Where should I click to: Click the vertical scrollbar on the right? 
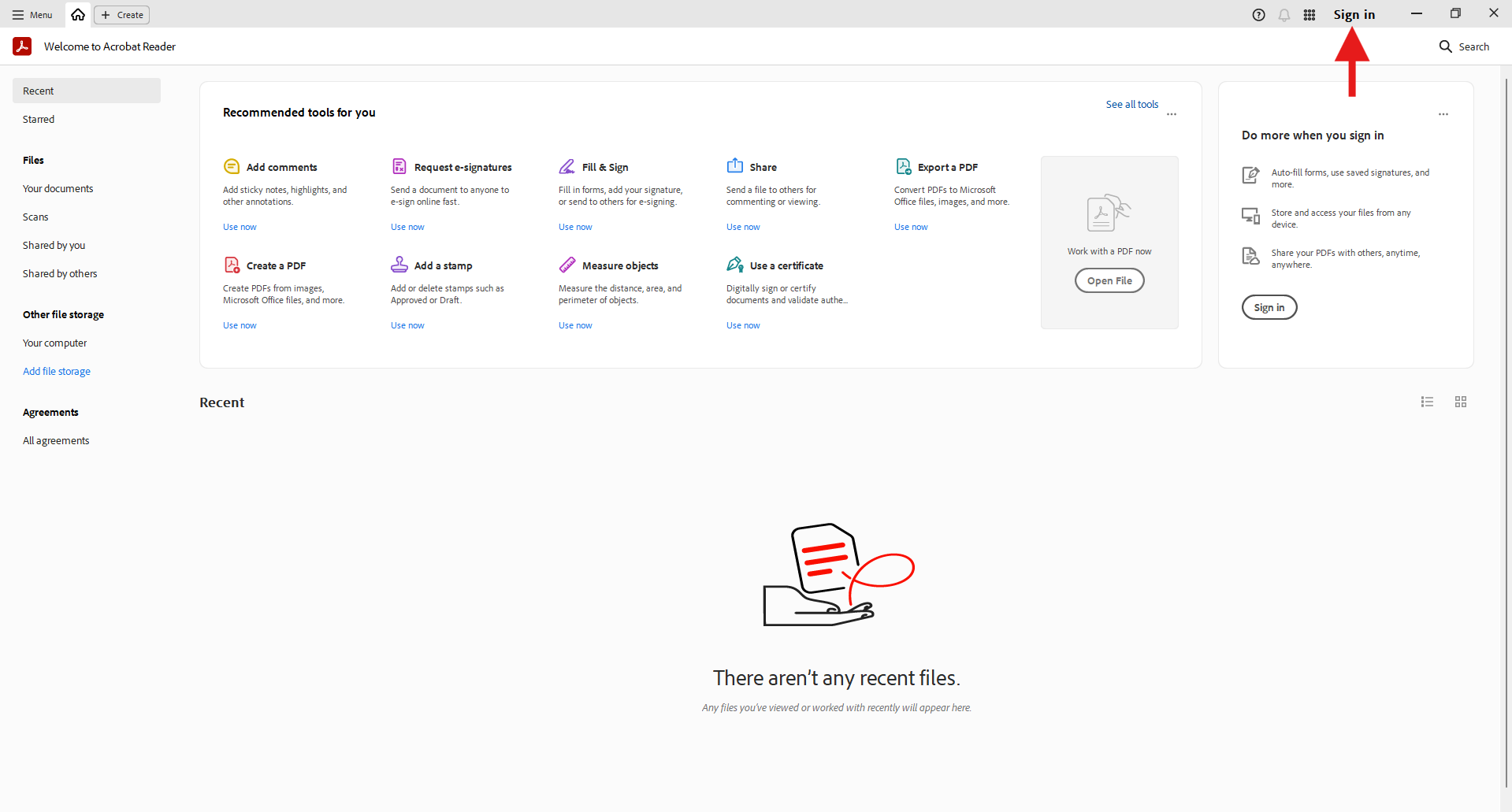1506,433
